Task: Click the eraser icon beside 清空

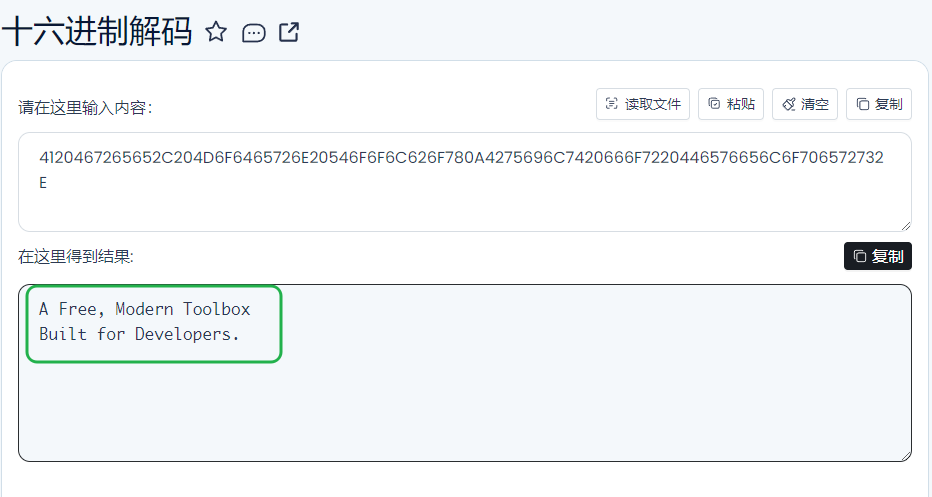Action: tap(788, 105)
